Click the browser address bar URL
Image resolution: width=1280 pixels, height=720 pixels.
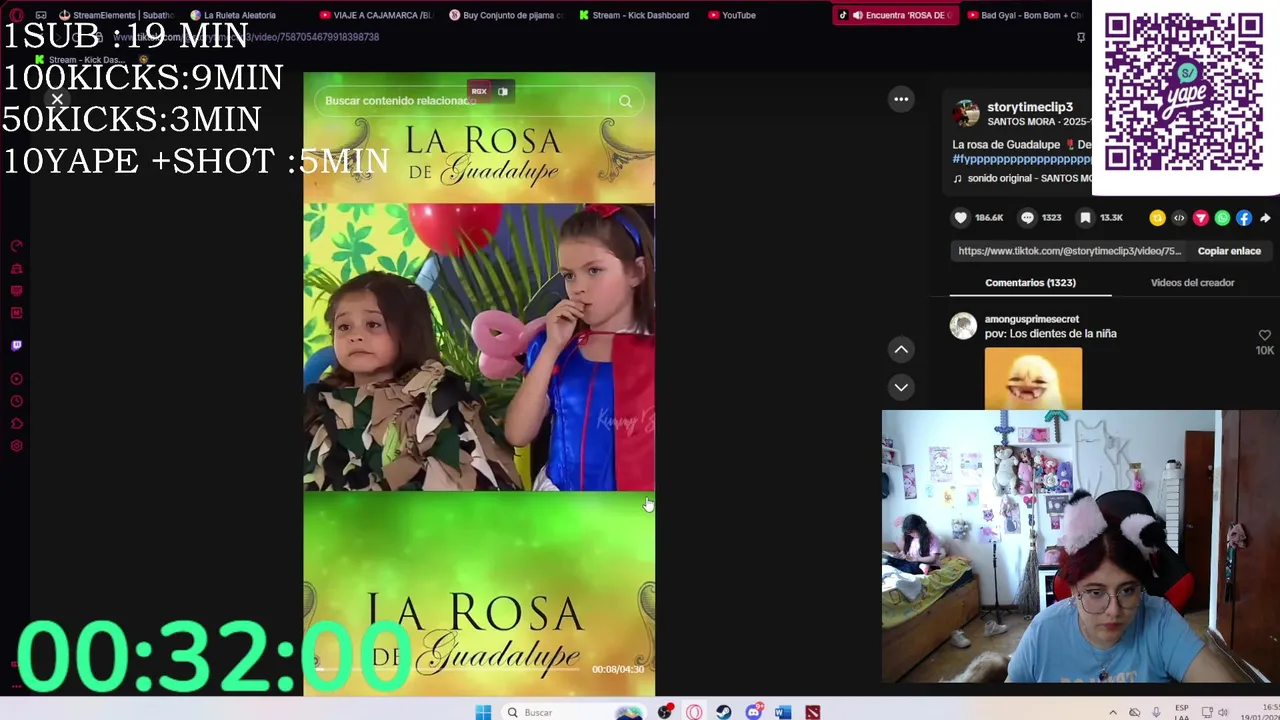pos(245,37)
